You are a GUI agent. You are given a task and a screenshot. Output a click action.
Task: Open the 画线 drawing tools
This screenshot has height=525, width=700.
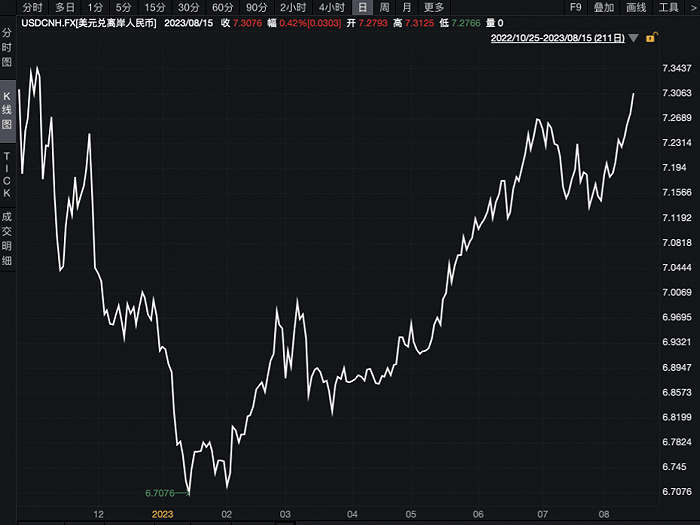click(636, 7)
